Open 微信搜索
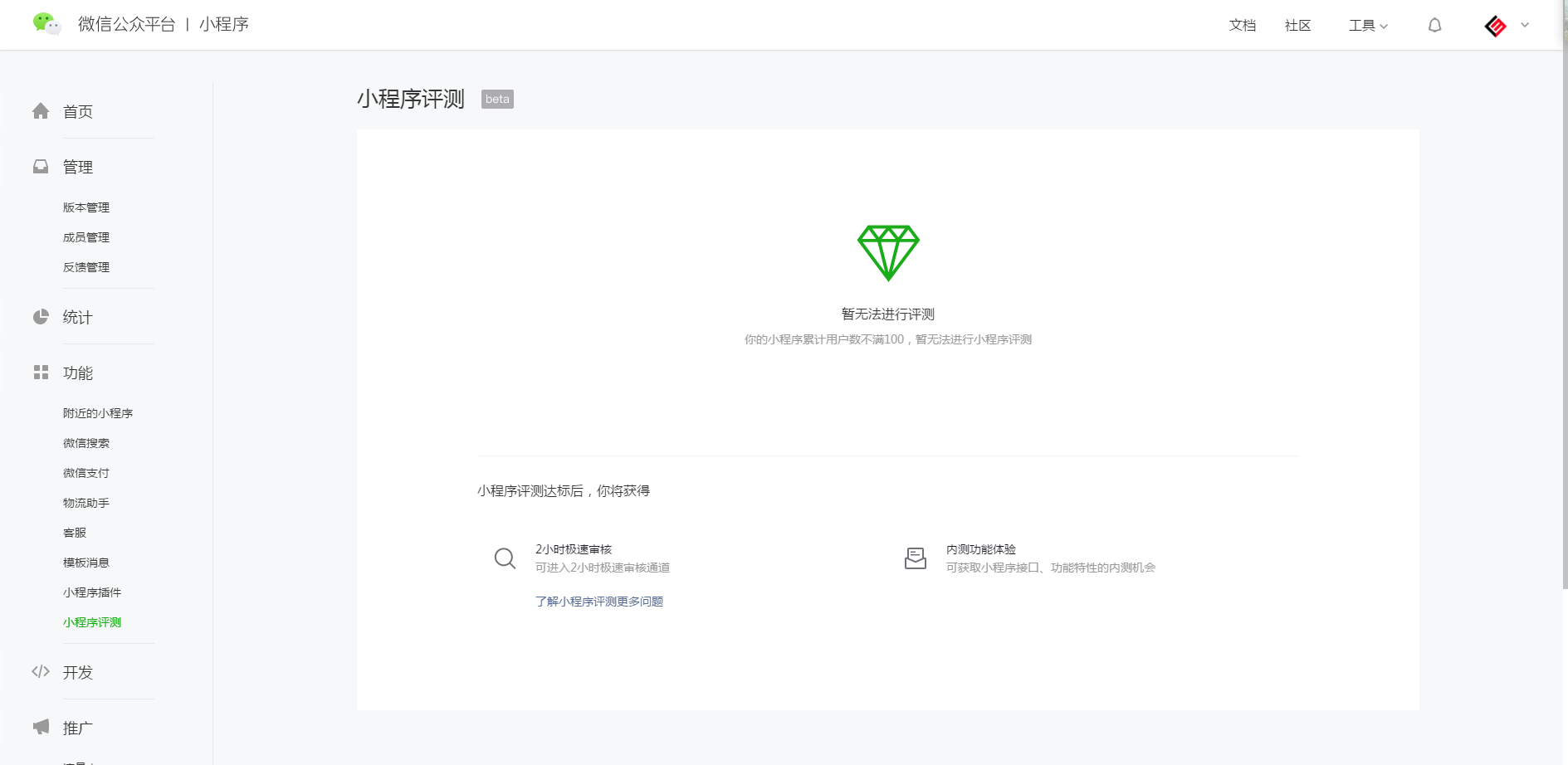 point(86,443)
